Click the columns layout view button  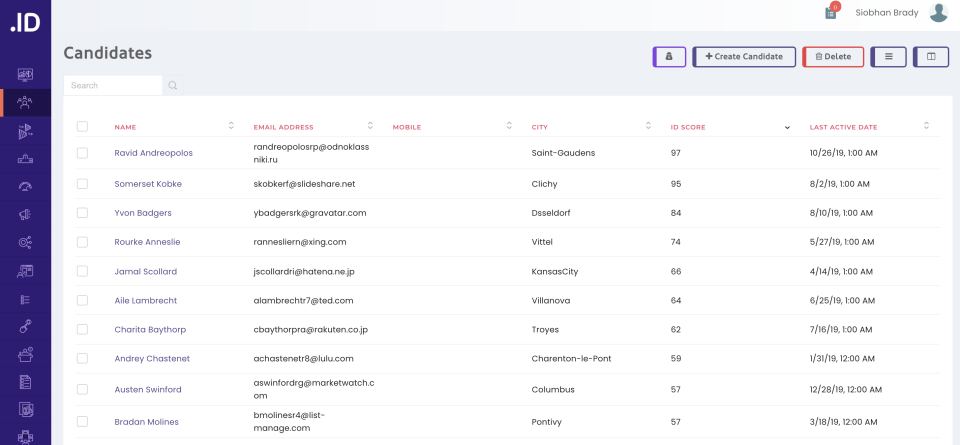(930, 57)
